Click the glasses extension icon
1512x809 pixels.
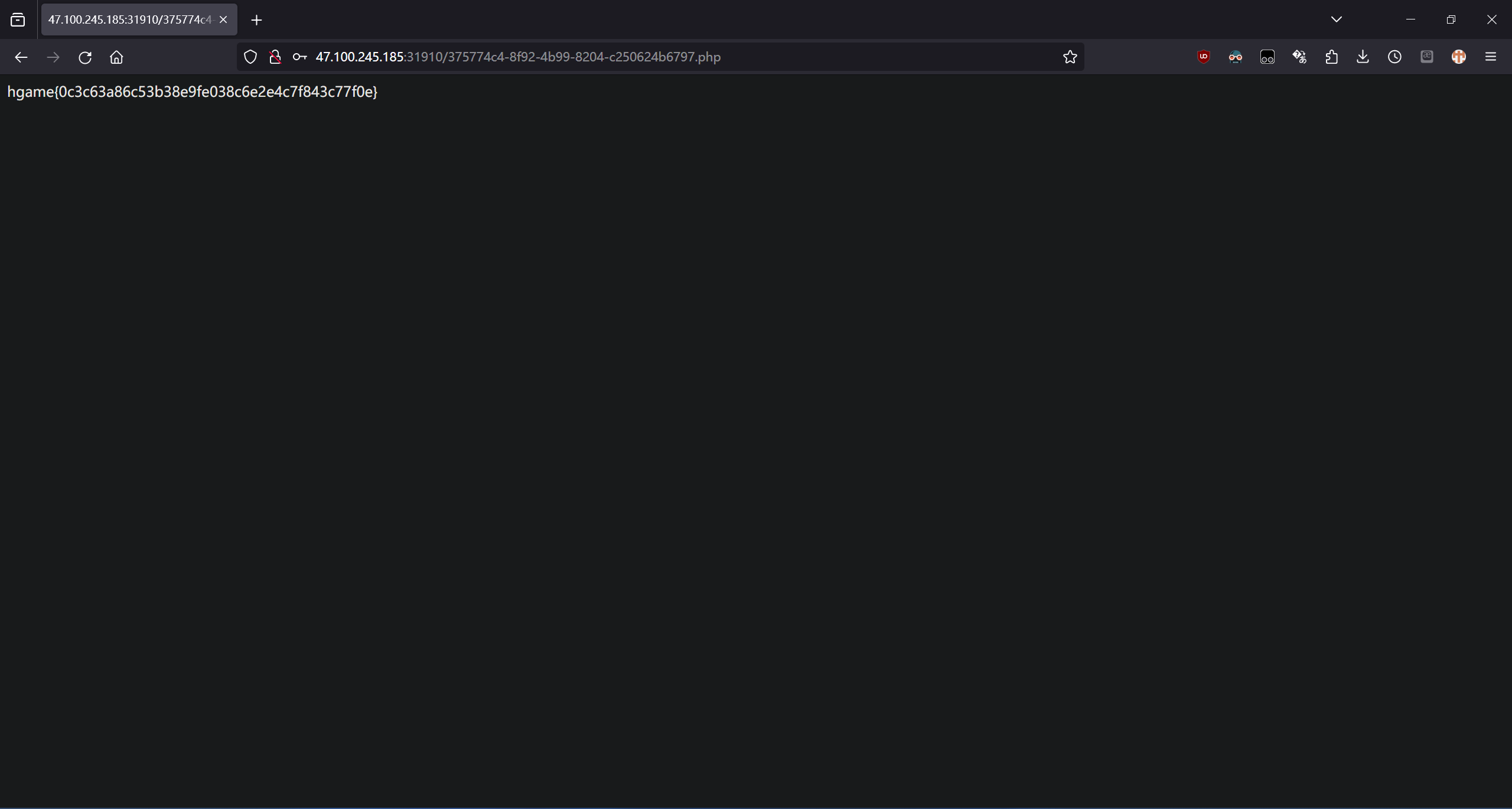click(1235, 57)
